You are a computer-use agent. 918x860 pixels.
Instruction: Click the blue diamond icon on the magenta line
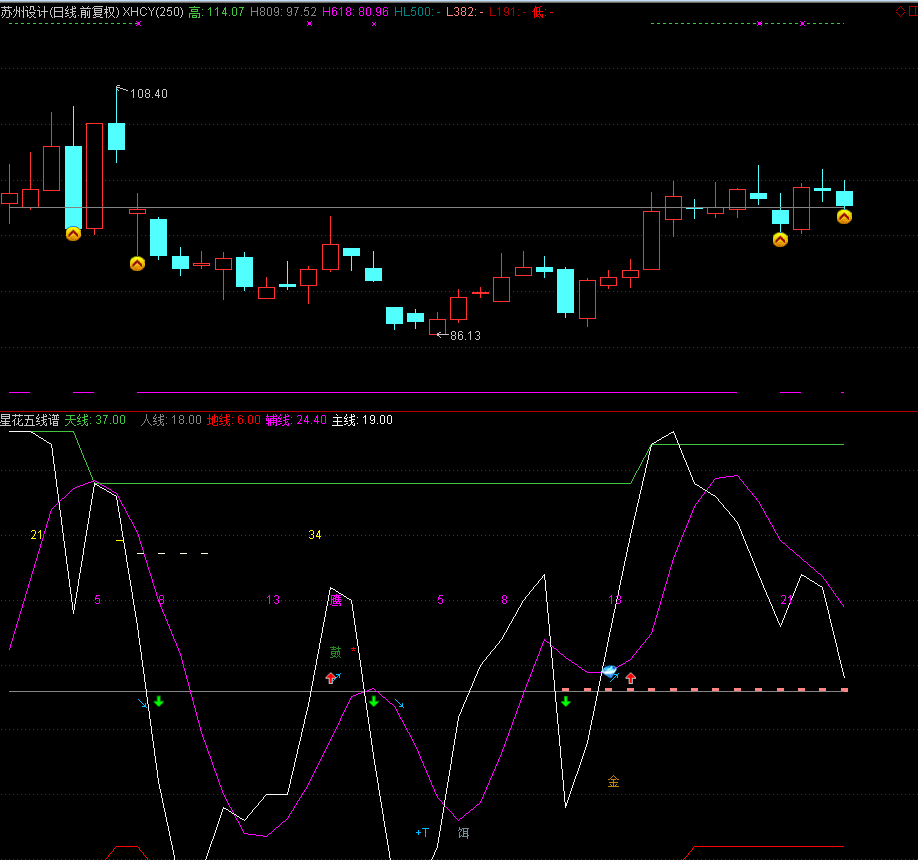(609, 670)
